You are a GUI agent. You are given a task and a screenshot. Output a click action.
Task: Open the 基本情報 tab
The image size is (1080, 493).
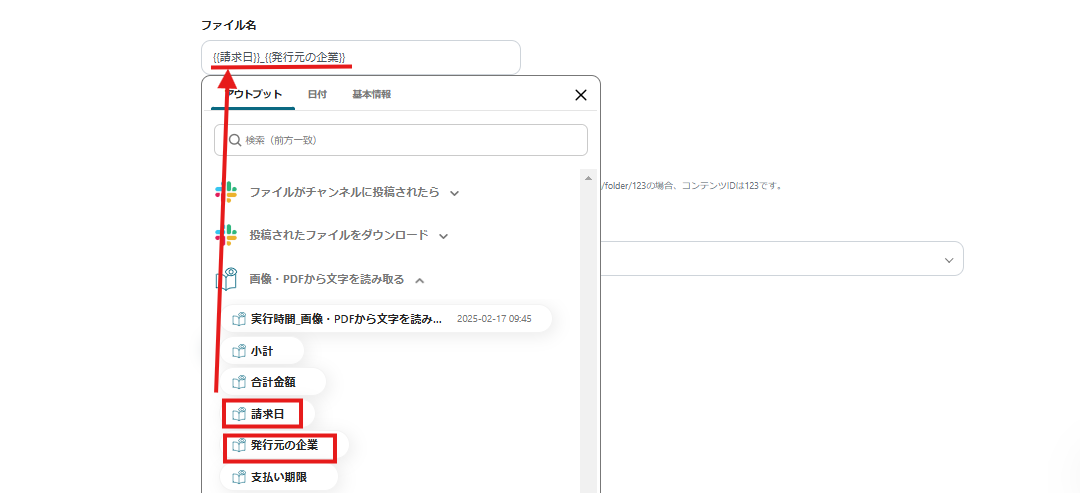pyautogui.click(x=372, y=94)
